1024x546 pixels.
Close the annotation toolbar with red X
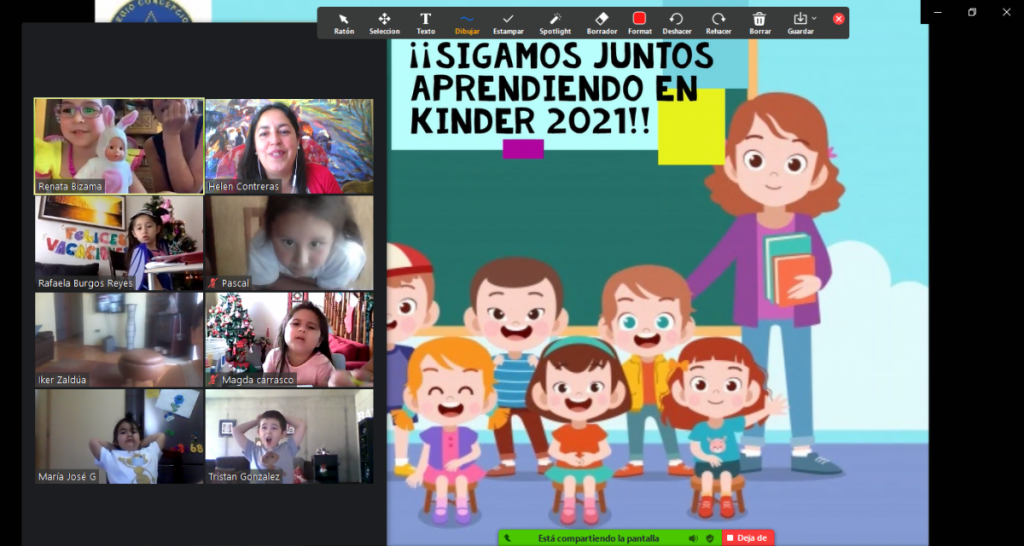pyautogui.click(x=838, y=19)
